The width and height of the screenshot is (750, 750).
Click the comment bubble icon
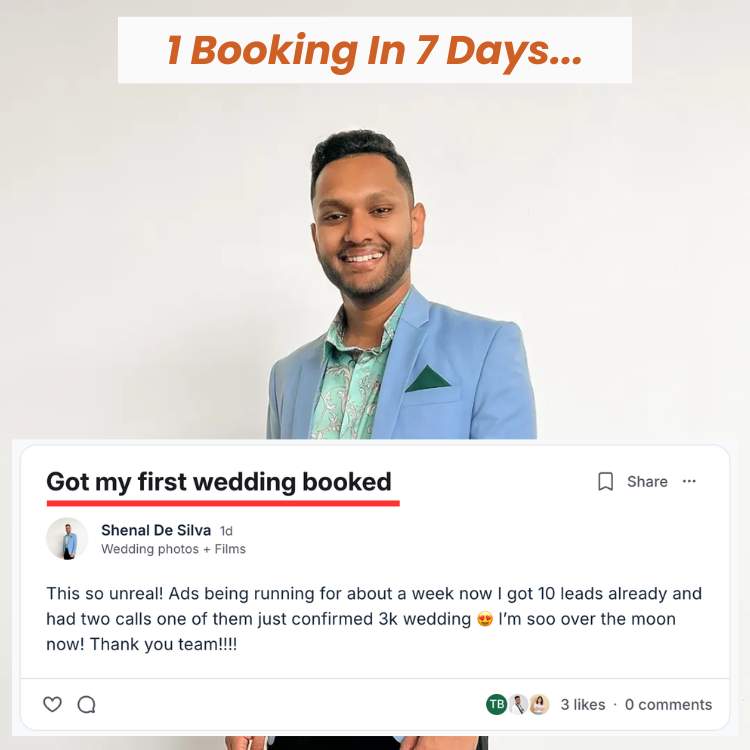coord(87,704)
